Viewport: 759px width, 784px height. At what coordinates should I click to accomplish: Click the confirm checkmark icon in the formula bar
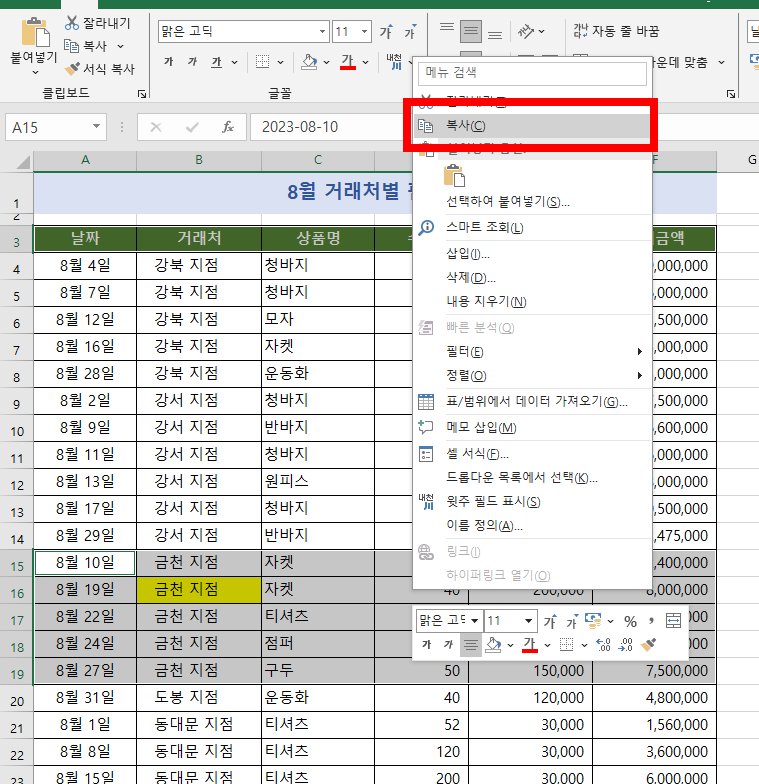tap(192, 127)
